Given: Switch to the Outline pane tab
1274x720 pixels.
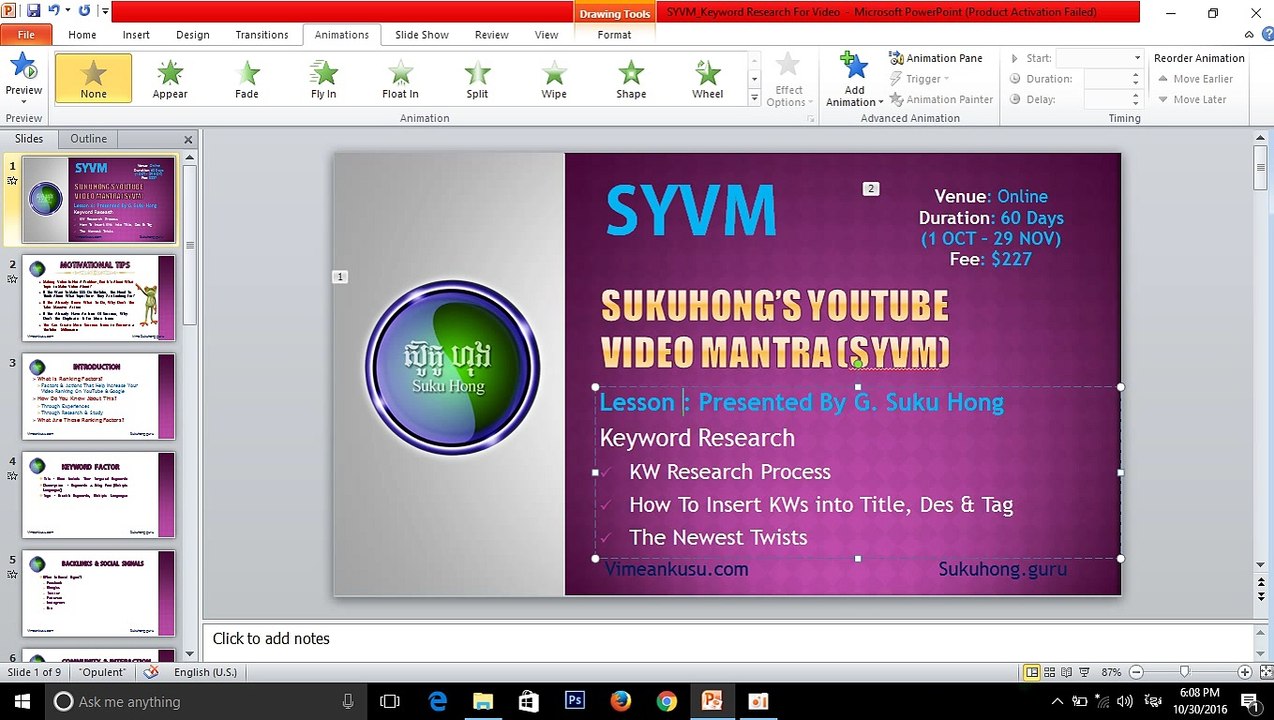Looking at the screenshot, I should click(x=88, y=139).
